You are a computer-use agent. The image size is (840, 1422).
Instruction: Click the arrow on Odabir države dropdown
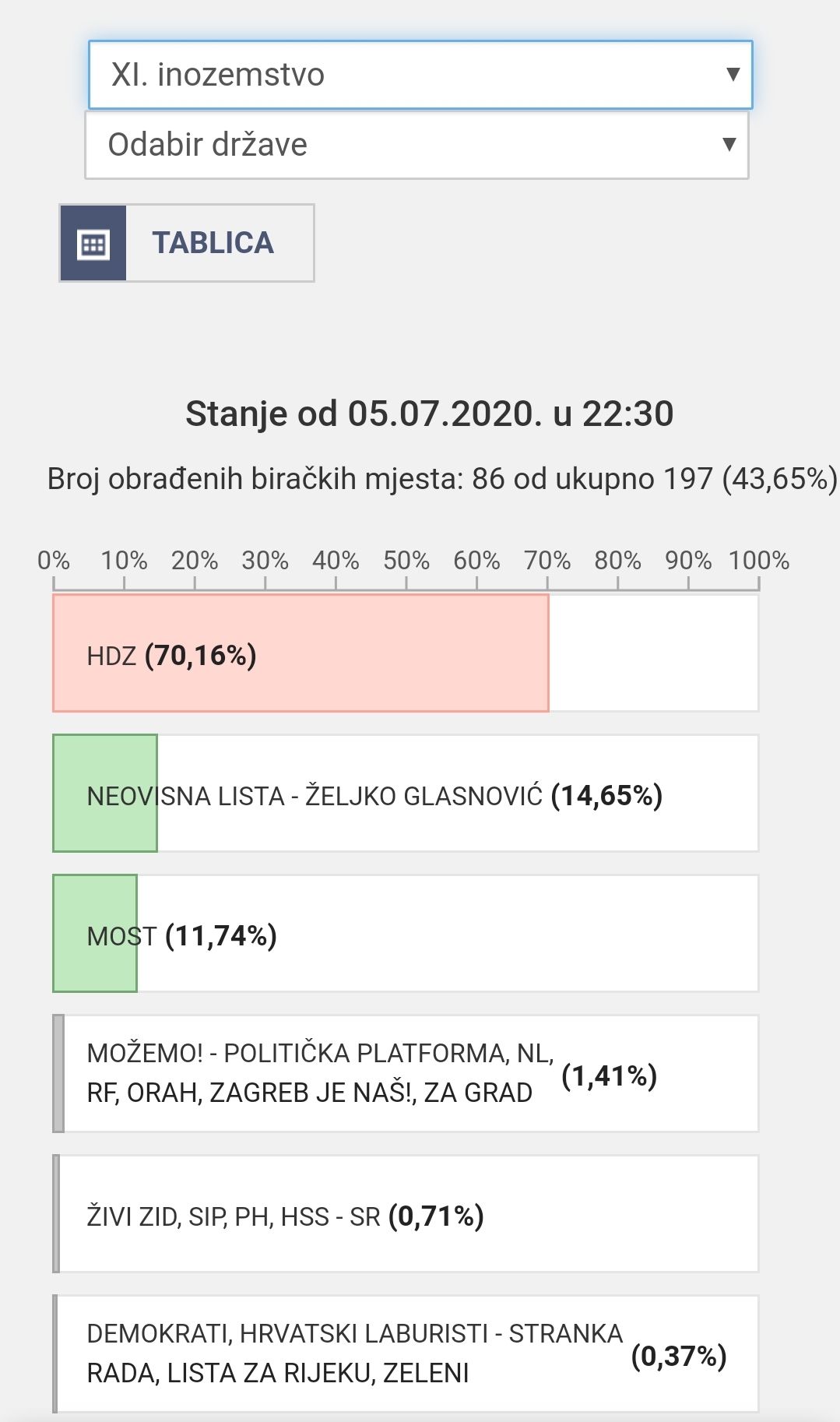pos(729,145)
